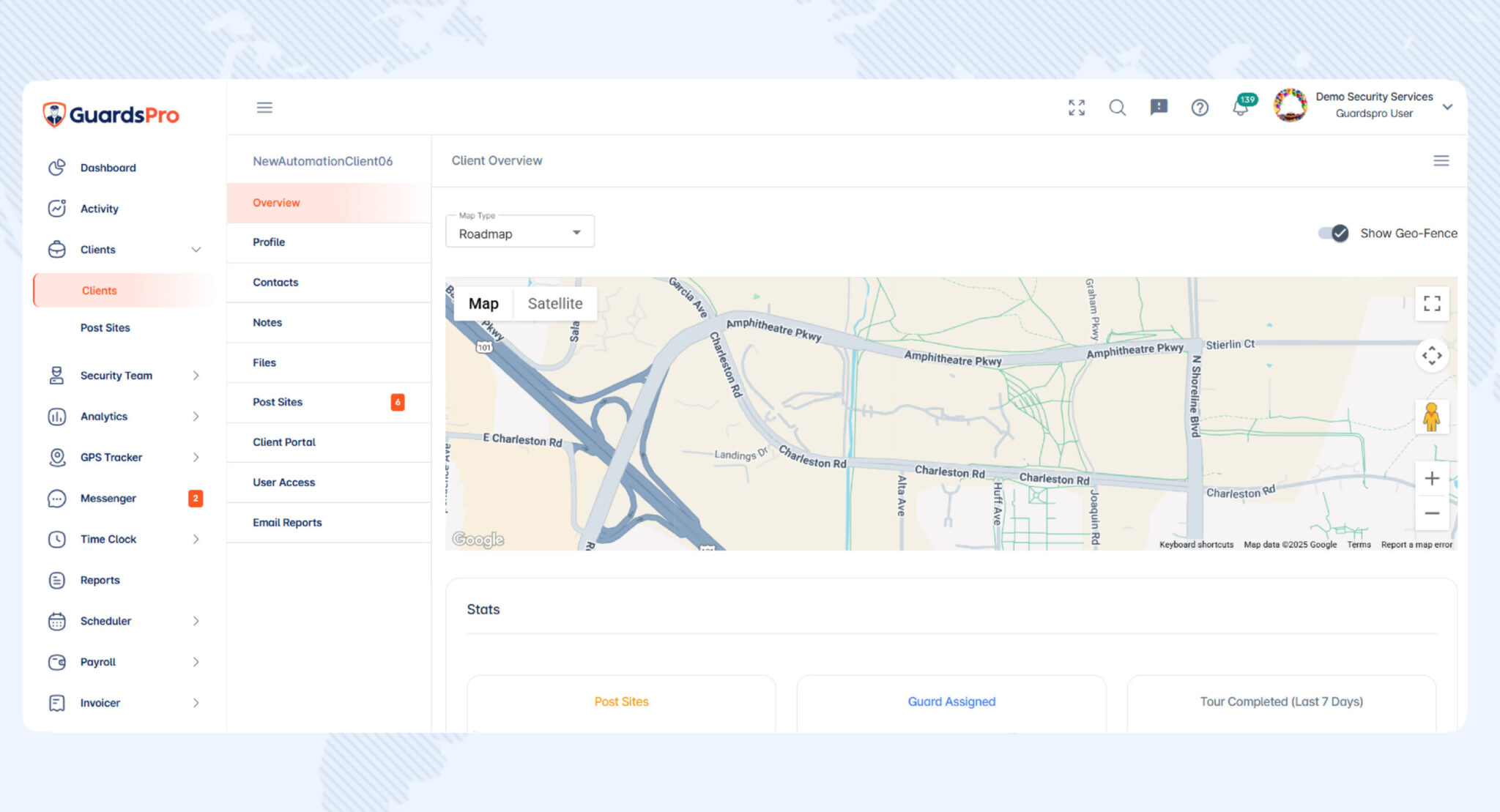Collapse the Clients menu chevron

pyautogui.click(x=196, y=250)
